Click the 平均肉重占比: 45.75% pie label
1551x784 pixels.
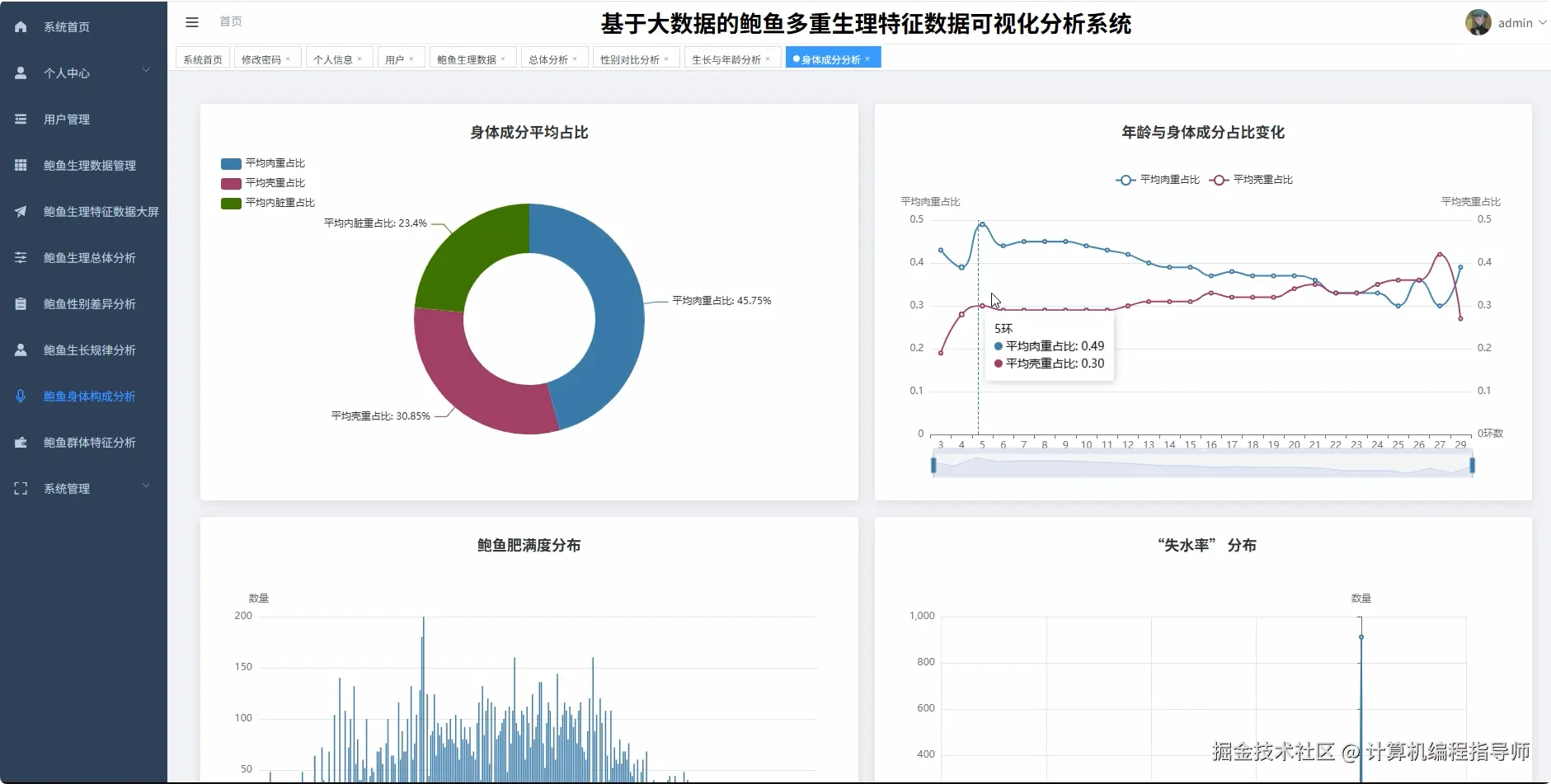point(721,301)
